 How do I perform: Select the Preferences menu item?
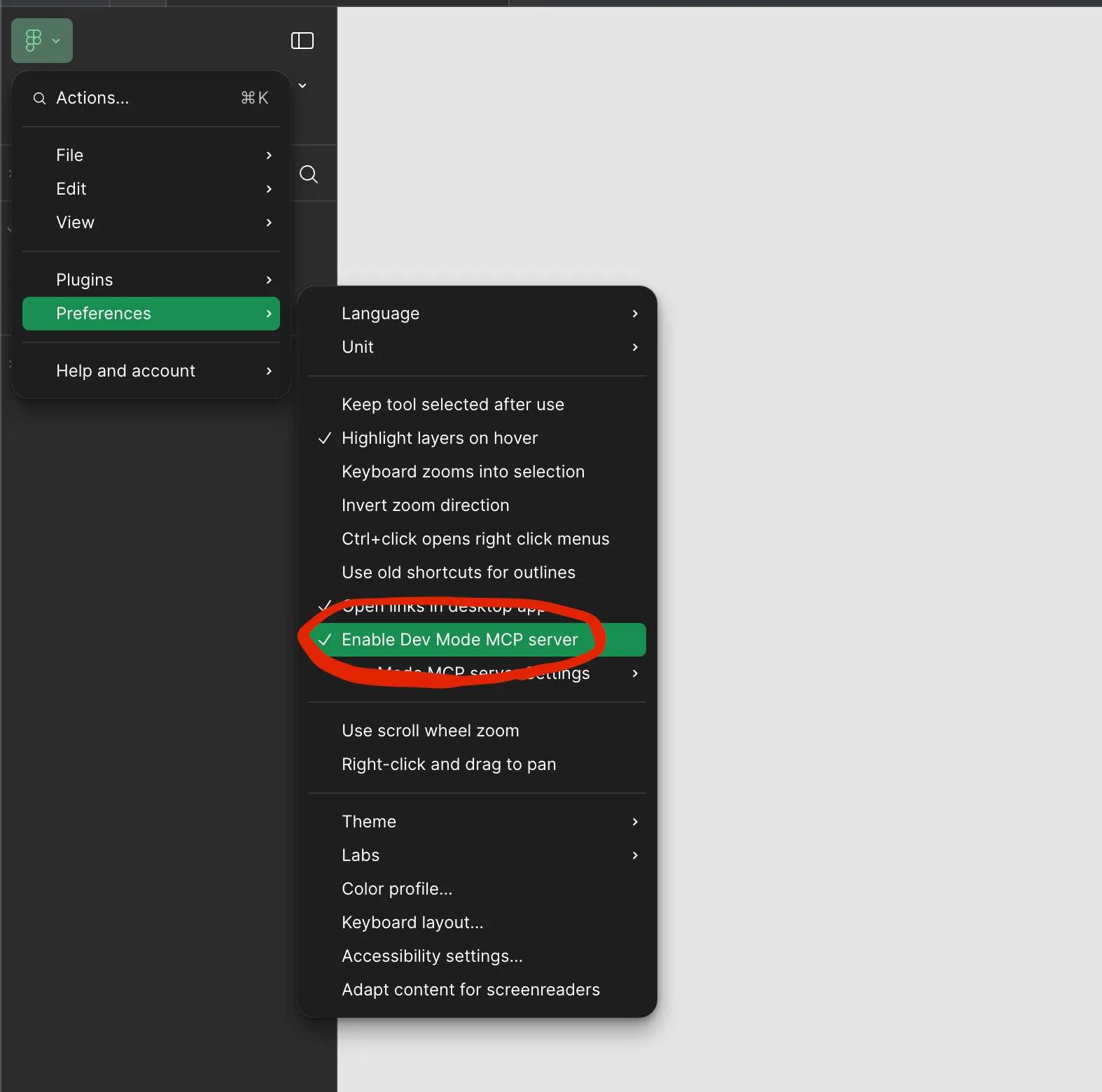pyautogui.click(x=151, y=314)
